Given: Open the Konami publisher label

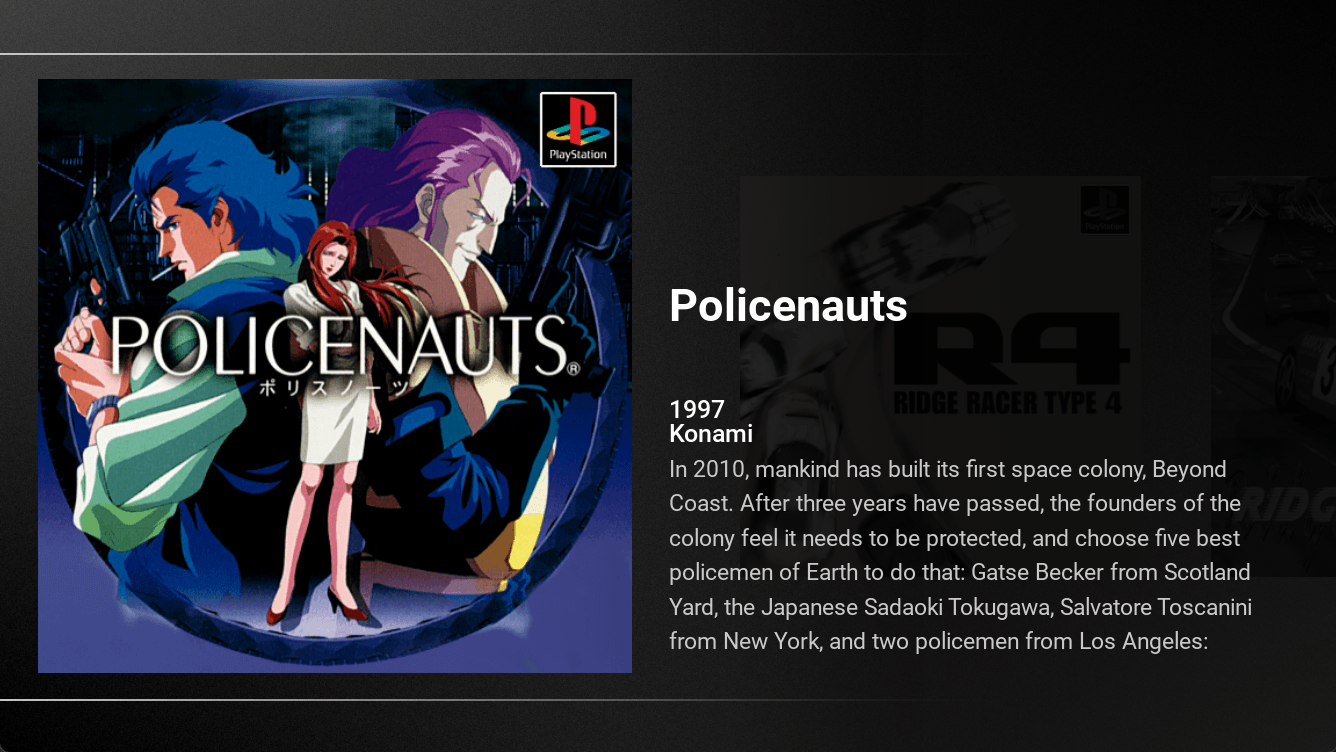Looking at the screenshot, I should pyautogui.click(x=711, y=434).
